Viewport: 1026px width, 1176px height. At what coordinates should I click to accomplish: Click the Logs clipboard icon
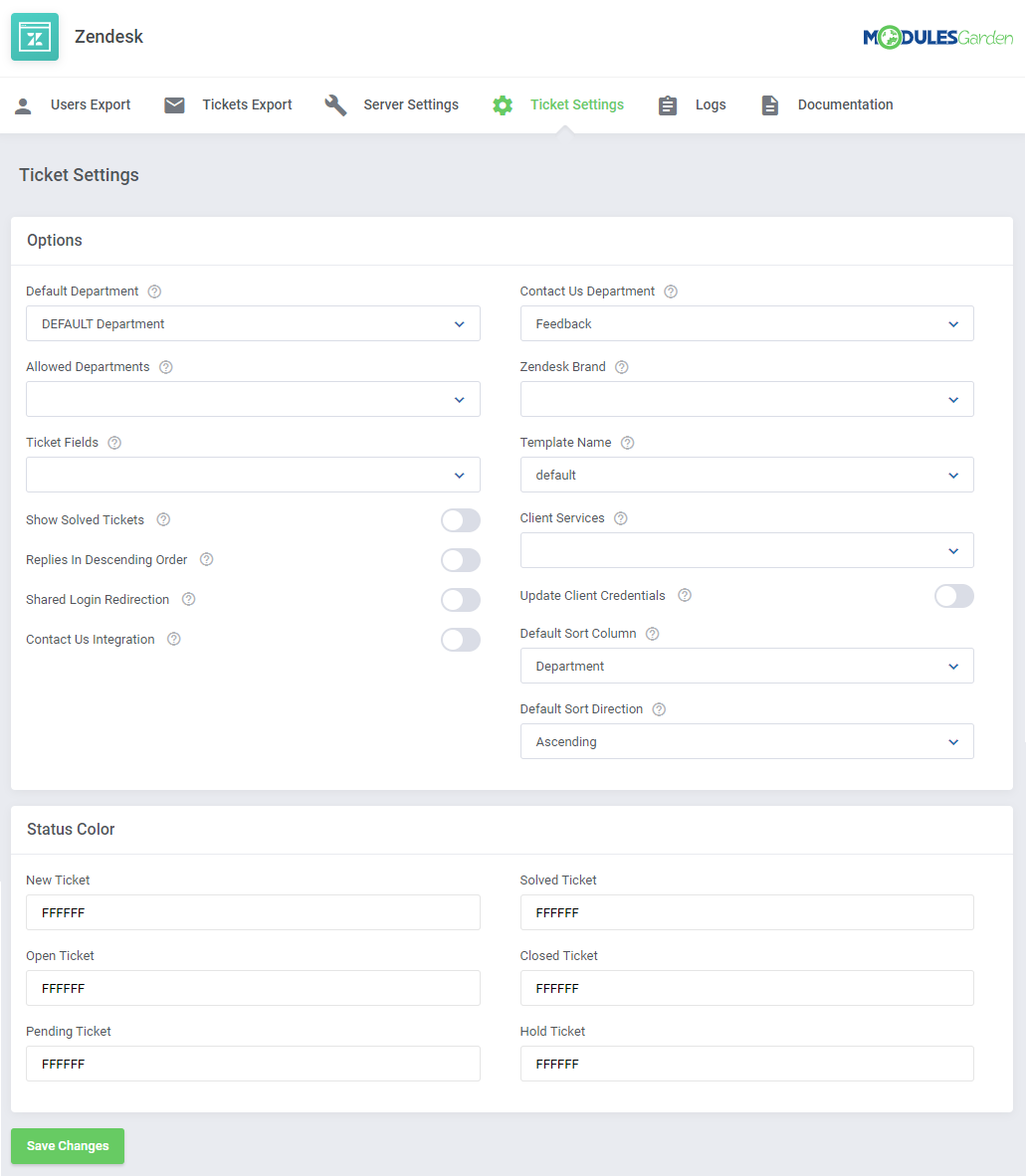668,105
